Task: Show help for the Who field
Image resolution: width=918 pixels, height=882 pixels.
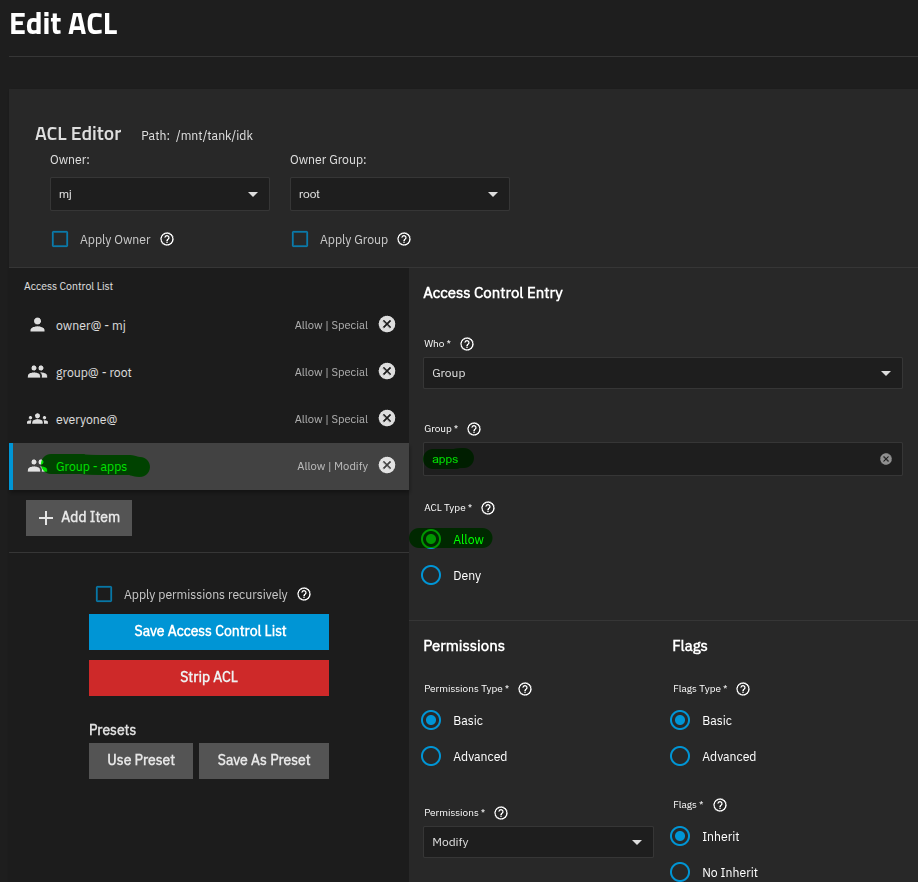Action: (x=467, y=344)
